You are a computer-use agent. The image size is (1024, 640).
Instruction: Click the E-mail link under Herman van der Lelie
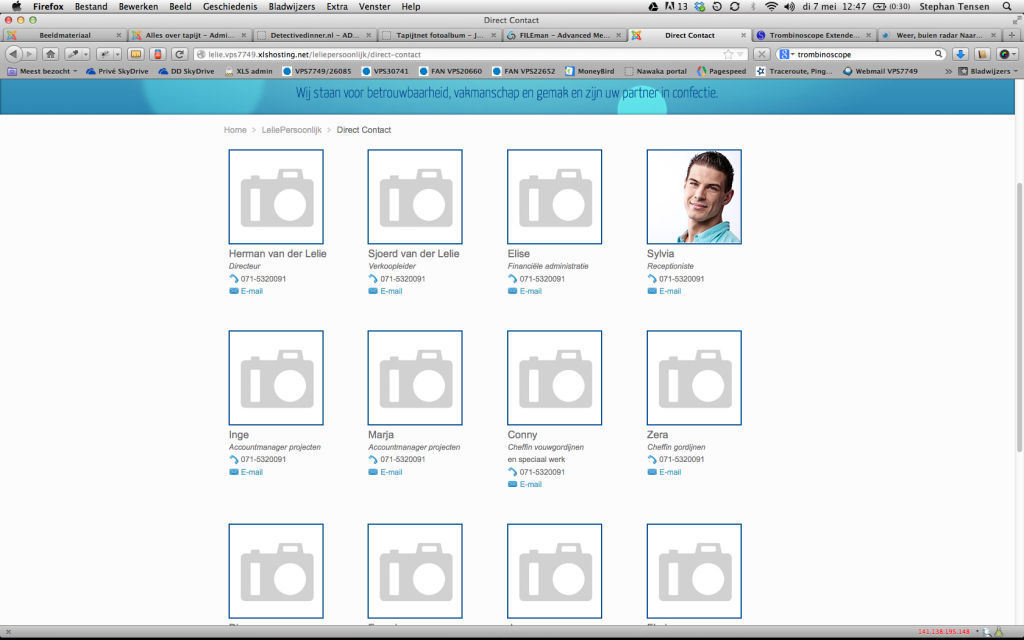click(x=251, y=291)
